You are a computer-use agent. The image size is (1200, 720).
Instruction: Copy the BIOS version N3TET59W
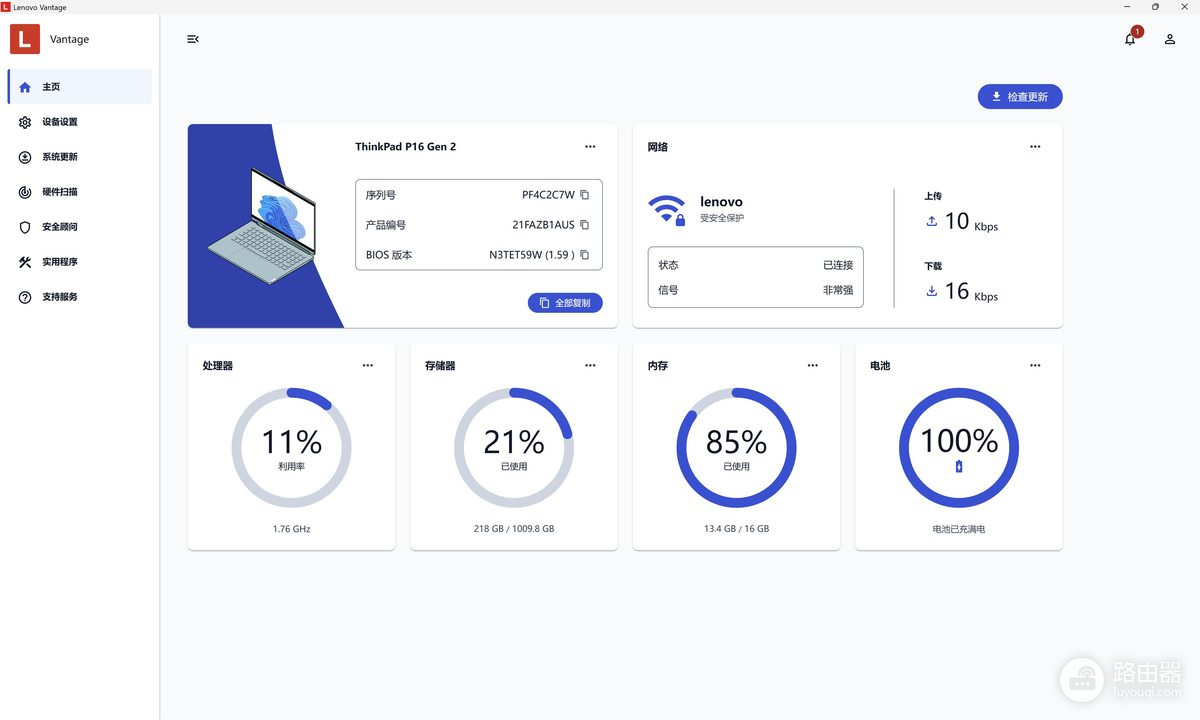(585, 255)
